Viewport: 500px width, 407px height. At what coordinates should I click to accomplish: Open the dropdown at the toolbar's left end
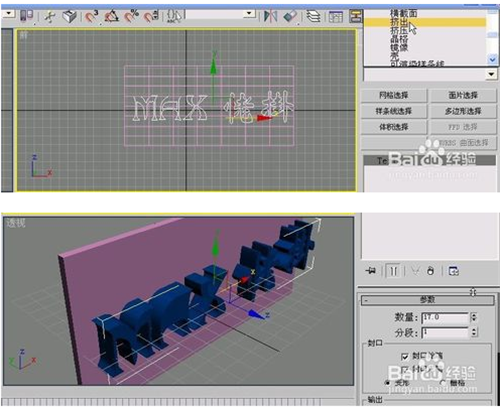tap(9, 14)
